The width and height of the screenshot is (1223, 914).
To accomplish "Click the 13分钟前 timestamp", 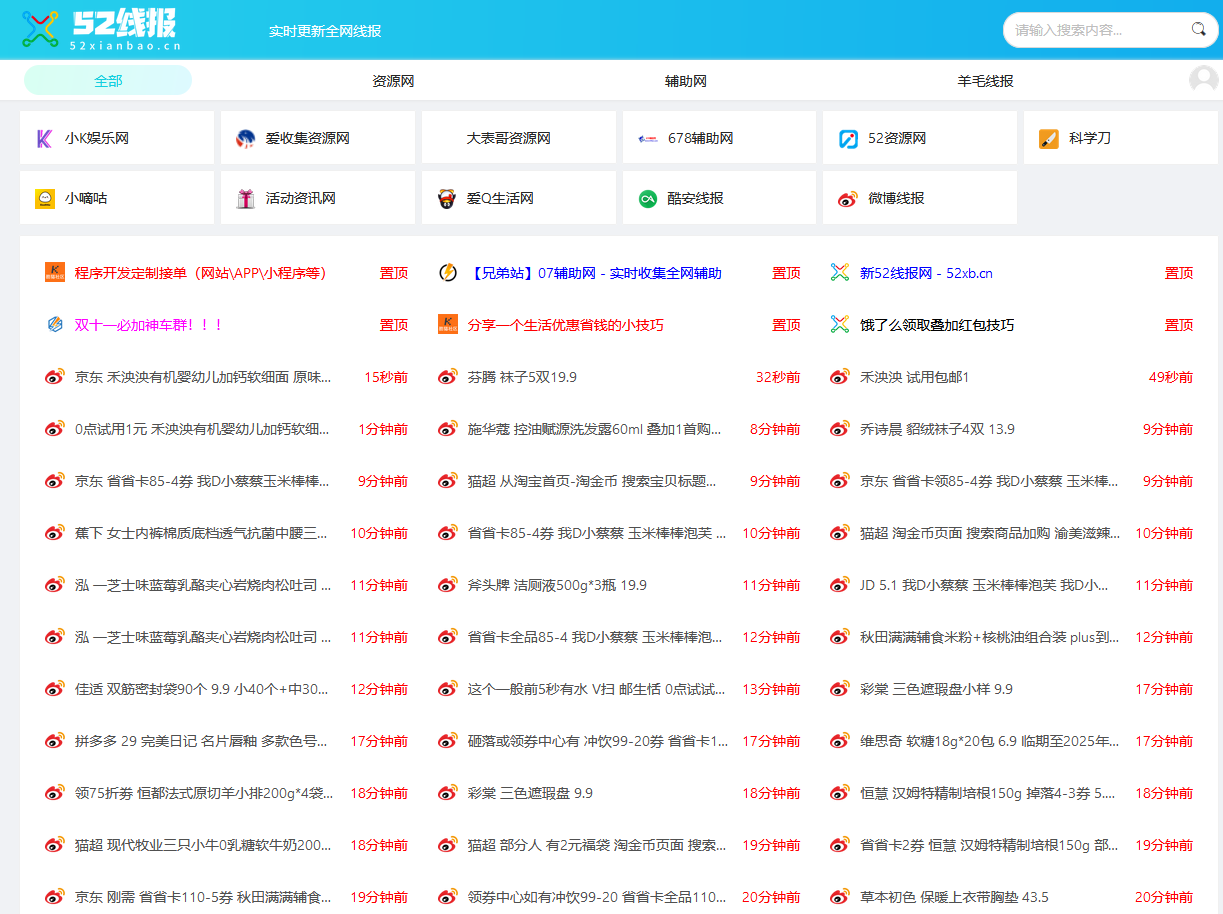I will click(x=771, y=689).
